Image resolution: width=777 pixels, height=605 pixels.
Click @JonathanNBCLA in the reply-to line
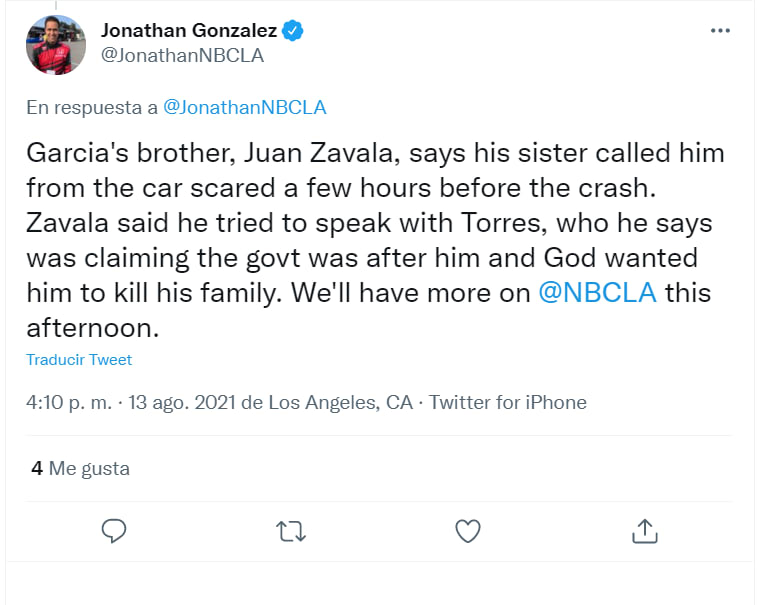(x=244, y=107)
